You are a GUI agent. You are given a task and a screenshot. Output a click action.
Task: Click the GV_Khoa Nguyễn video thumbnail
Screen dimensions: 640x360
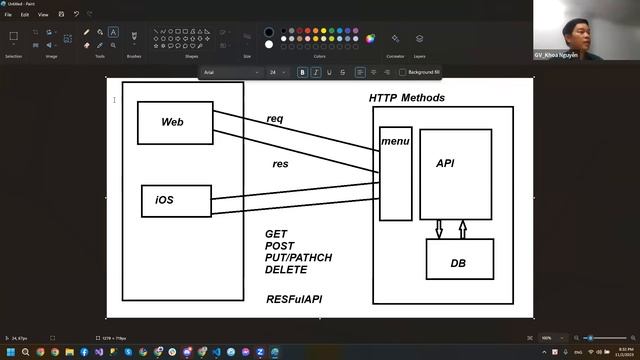[x=586, y=30]
